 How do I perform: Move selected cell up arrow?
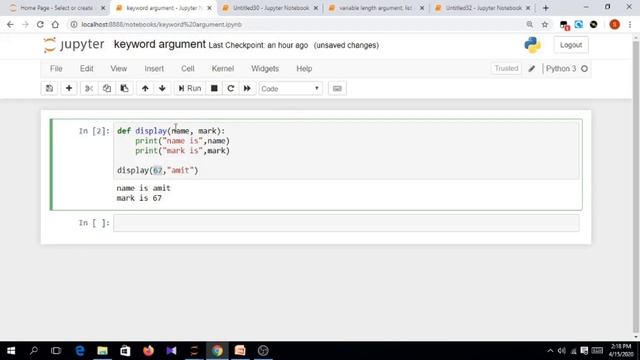(x=145, y=89)
